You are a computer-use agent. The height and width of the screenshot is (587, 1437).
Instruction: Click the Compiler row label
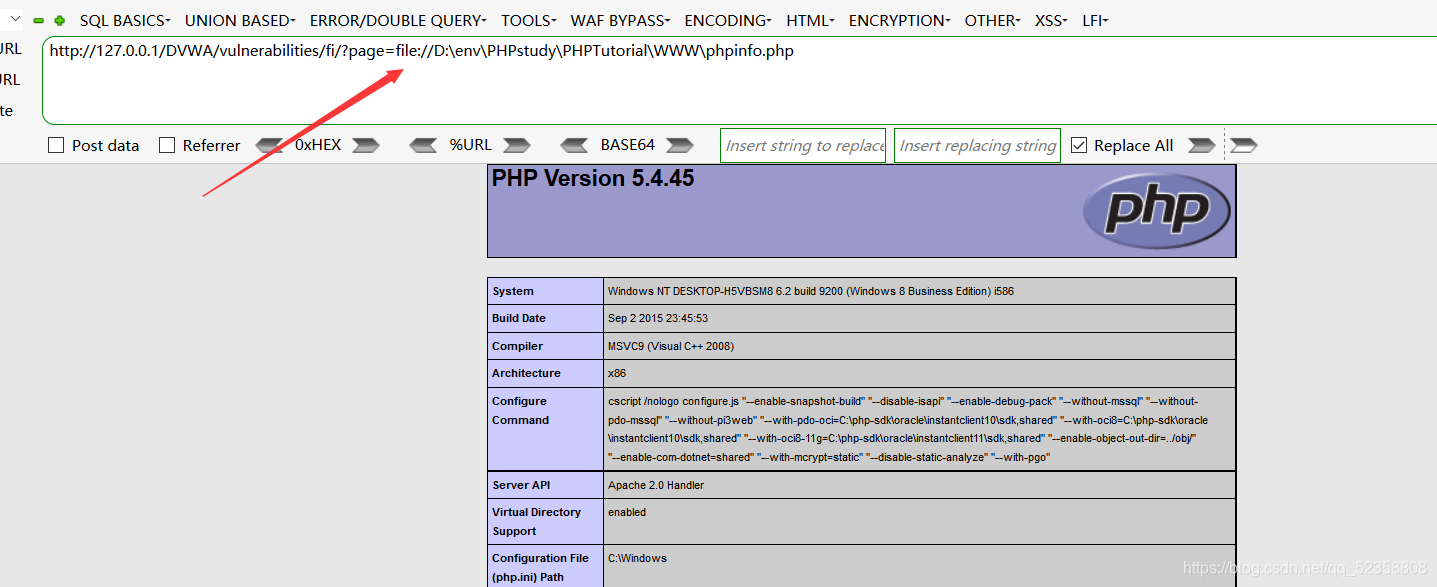coord(517,346)
